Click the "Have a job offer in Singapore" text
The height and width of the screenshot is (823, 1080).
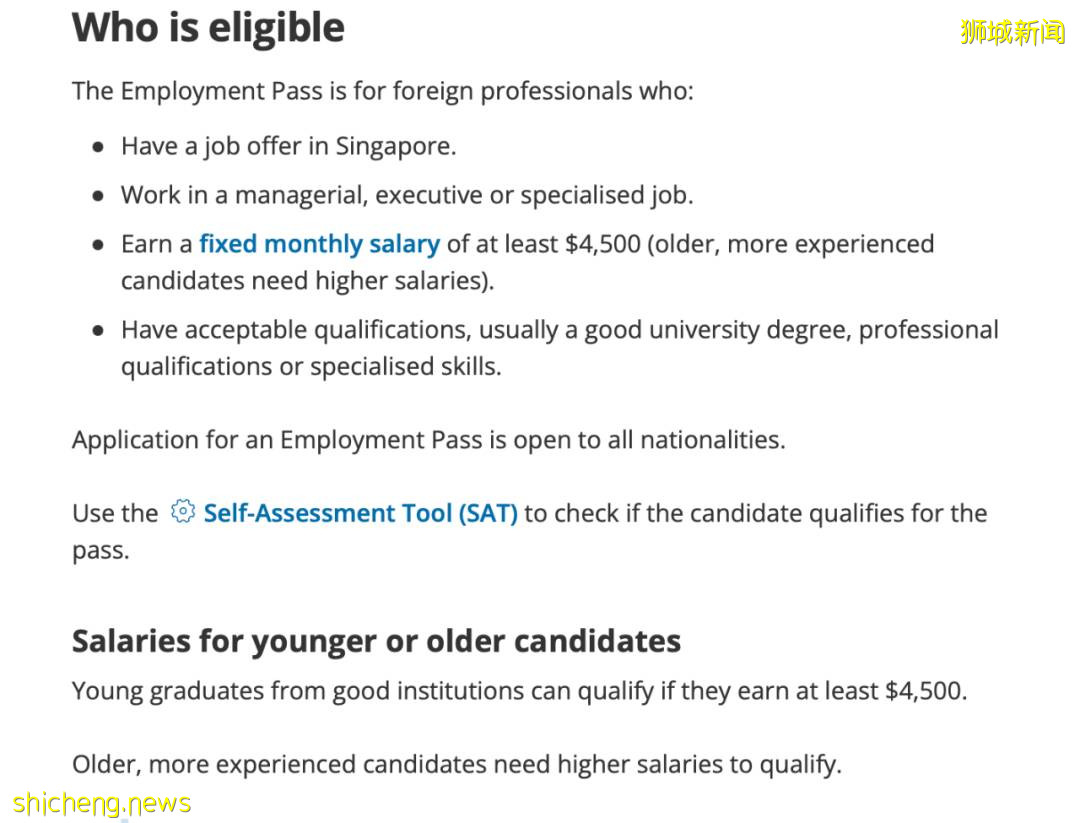coord(288,147)
